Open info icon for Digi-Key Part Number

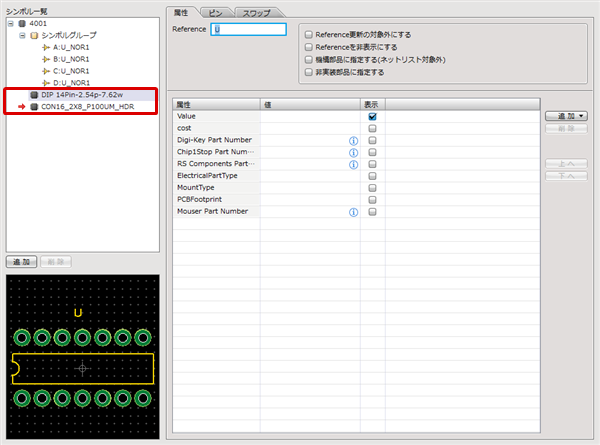tap(354, 141)
